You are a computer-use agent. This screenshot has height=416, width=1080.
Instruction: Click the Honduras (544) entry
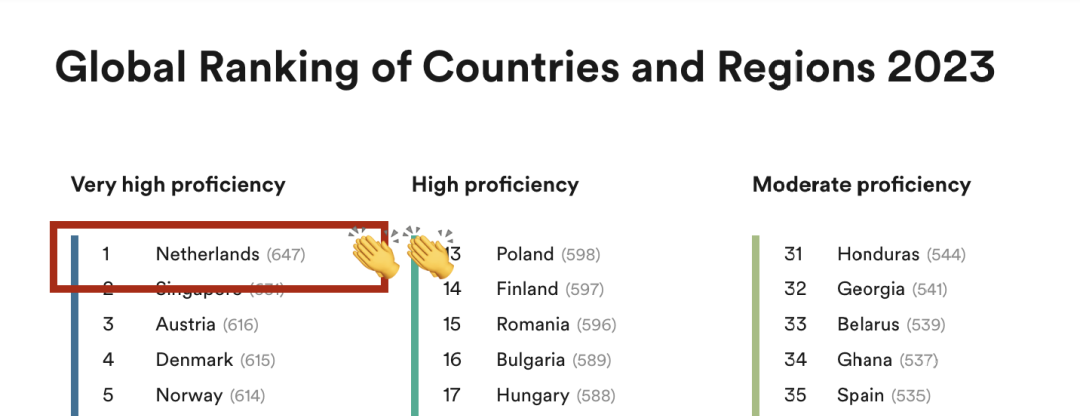902,254
